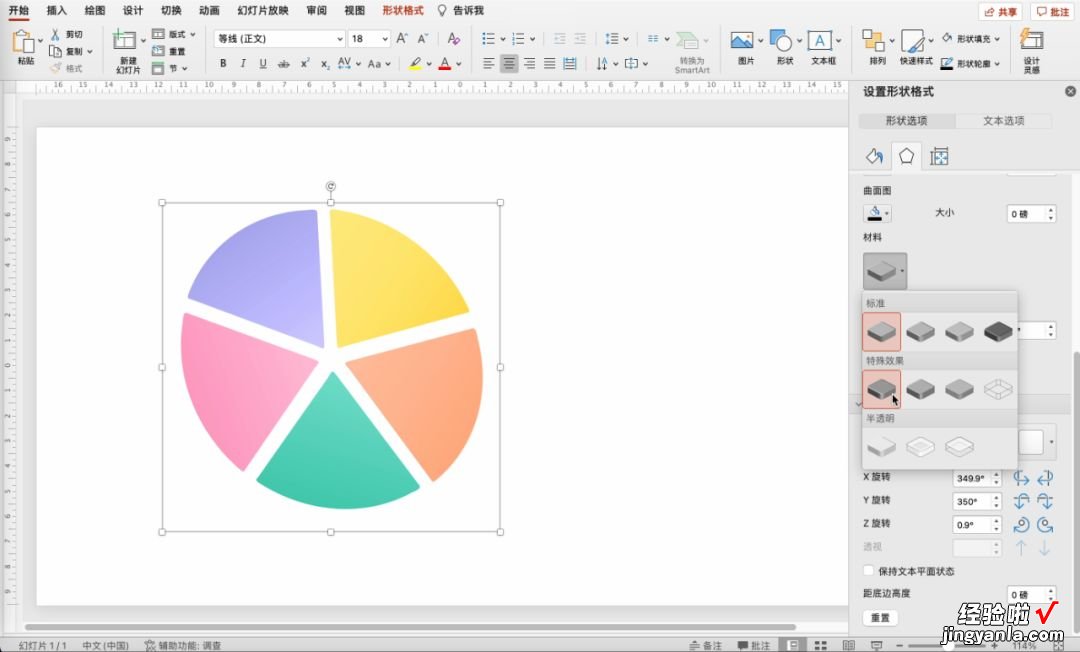Viewport: 1080px width, 652px height.
Task: Close the Format Shape pane
Action: [1070, 91]
